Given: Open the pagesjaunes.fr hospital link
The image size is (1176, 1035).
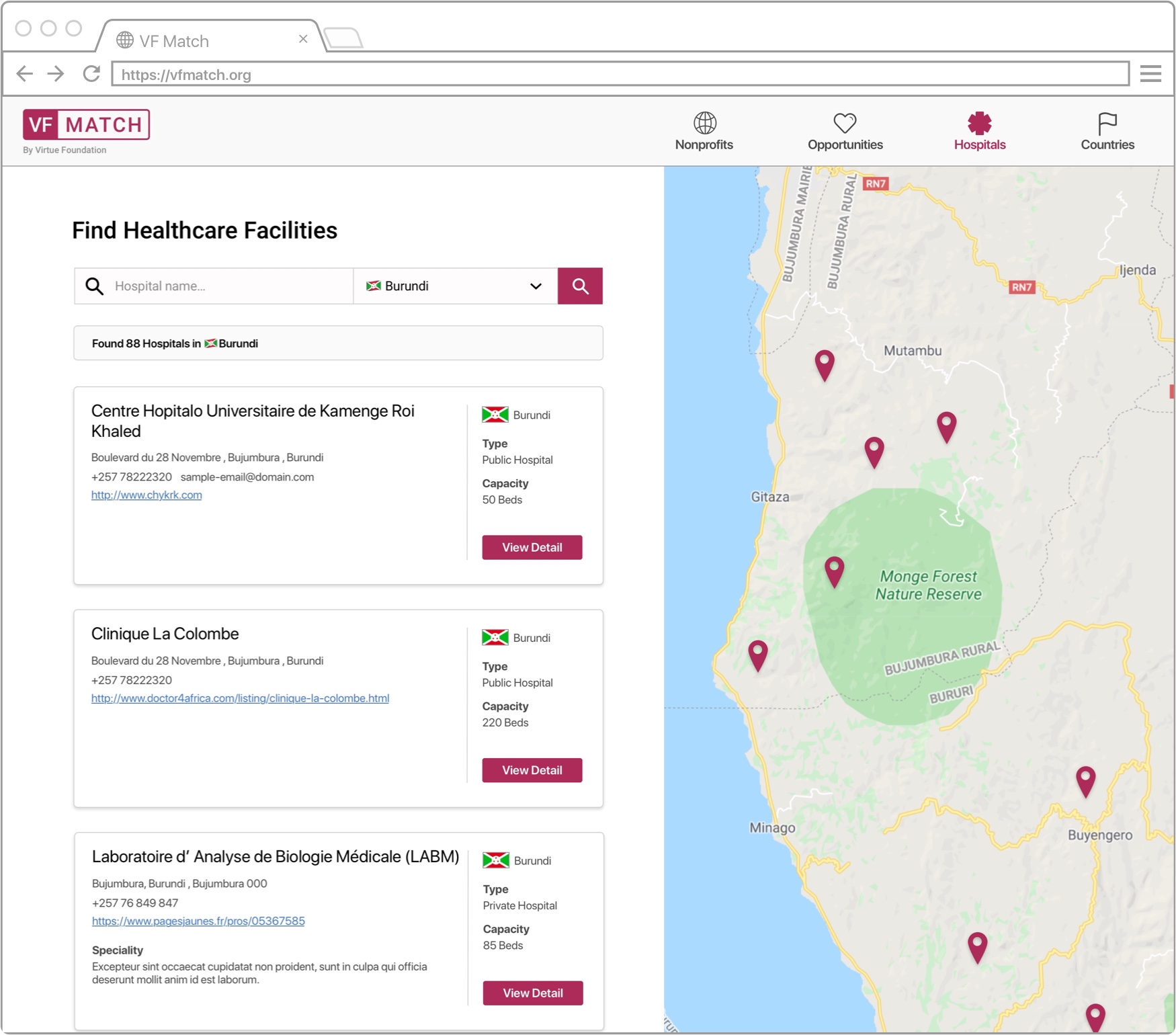Looking at the screenshot, I should (198, 921).
